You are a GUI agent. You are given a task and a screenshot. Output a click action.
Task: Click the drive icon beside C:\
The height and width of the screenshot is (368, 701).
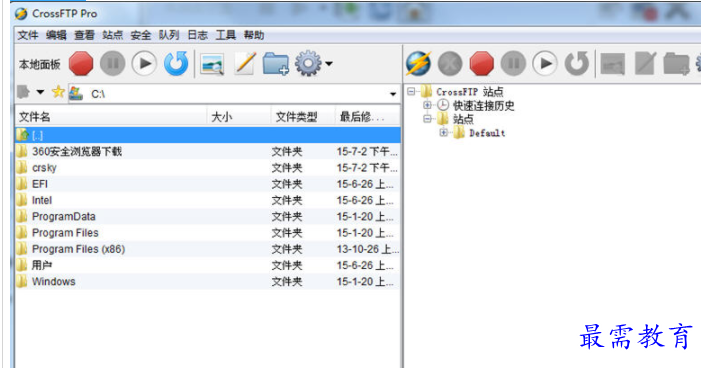[76, 93]
